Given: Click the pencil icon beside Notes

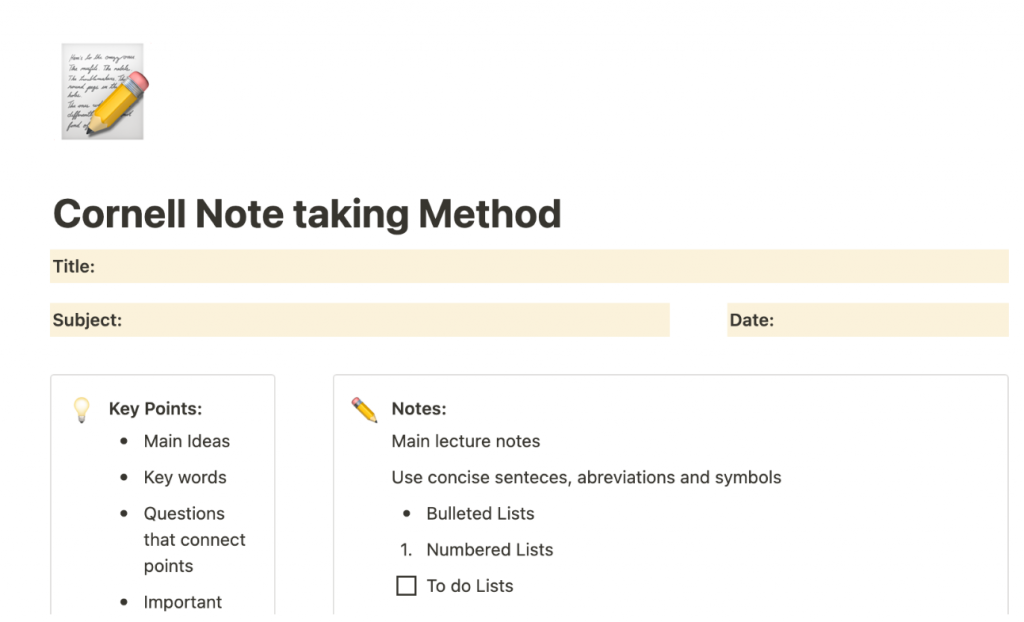Looking at the screenshot, I should coord(364,409).
